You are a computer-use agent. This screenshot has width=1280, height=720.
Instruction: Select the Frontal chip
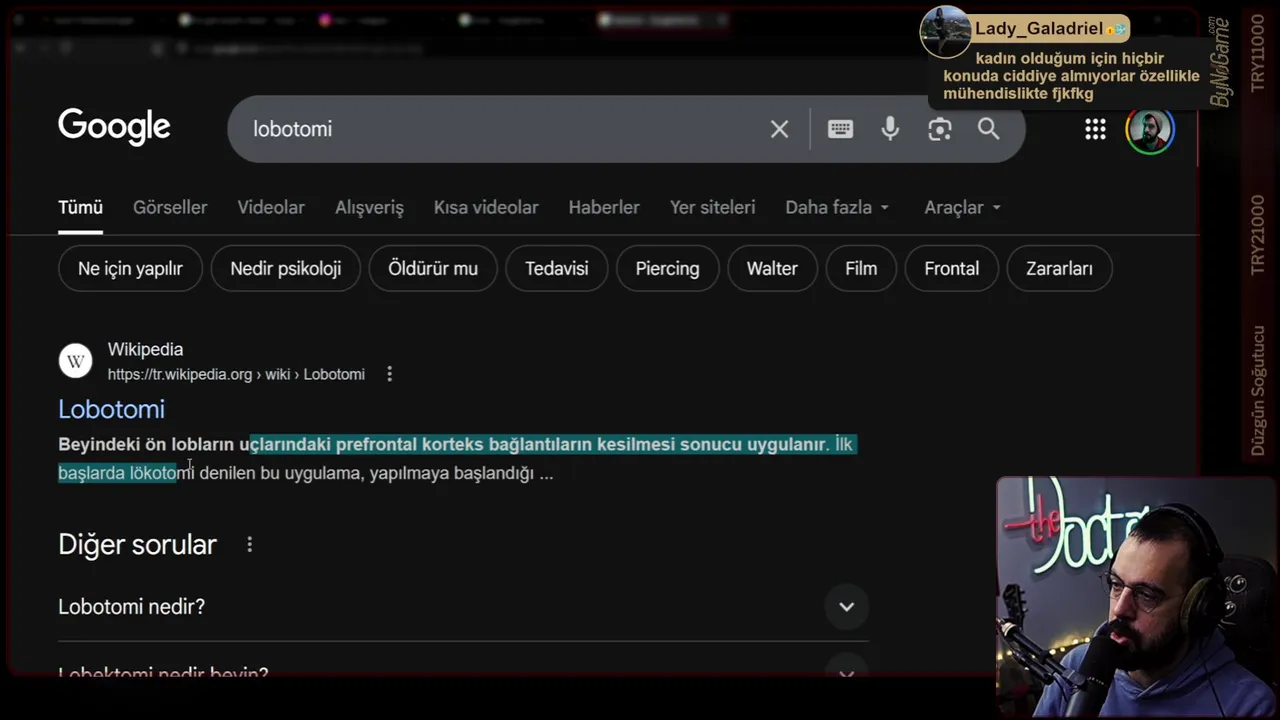point(951,269)
